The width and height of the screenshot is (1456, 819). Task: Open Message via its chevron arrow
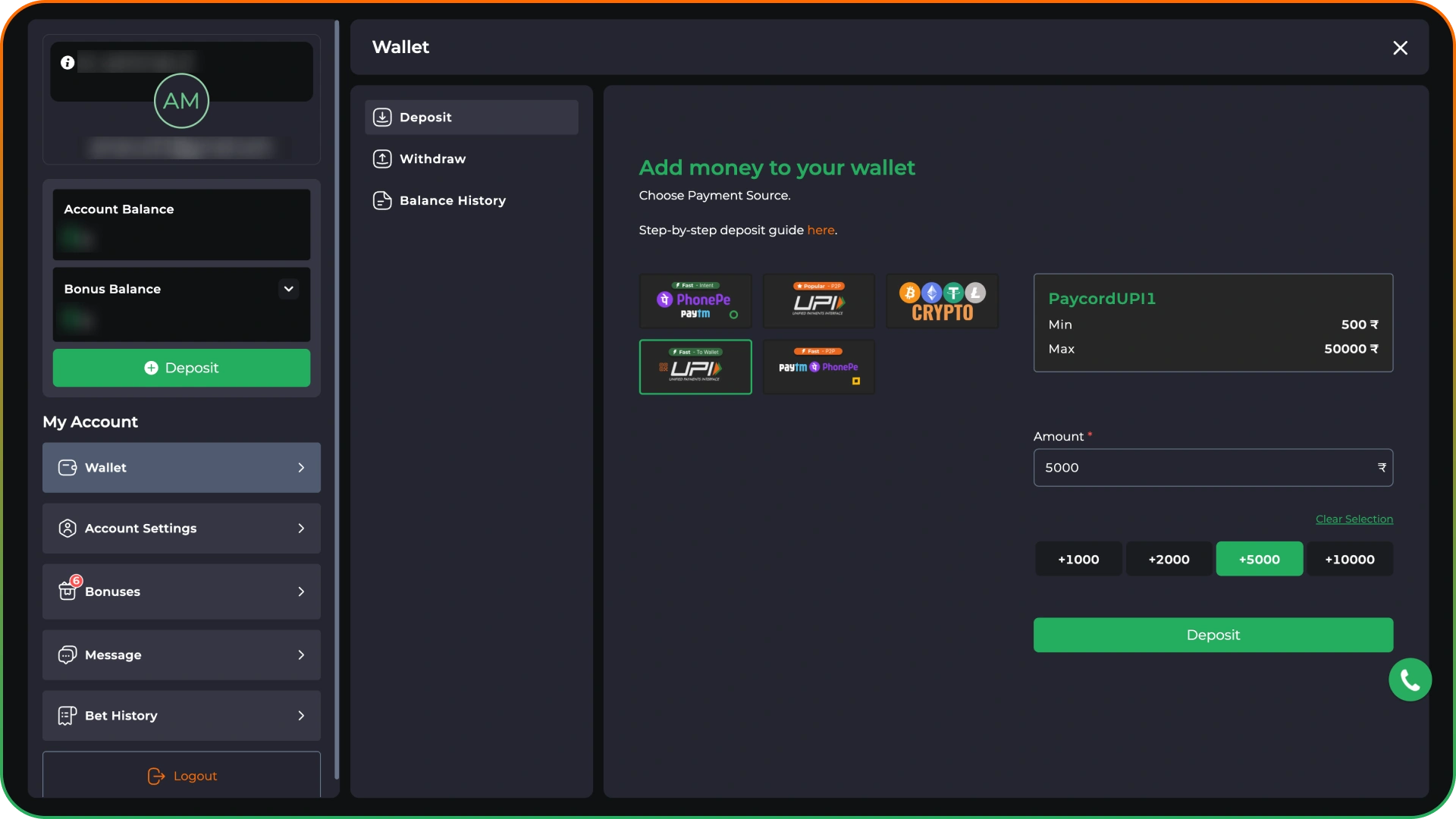(x=301, y=655)
